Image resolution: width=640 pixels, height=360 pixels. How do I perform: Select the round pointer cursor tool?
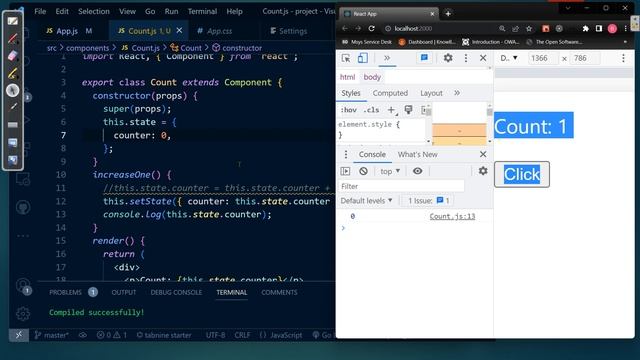[x=13, y=90]
